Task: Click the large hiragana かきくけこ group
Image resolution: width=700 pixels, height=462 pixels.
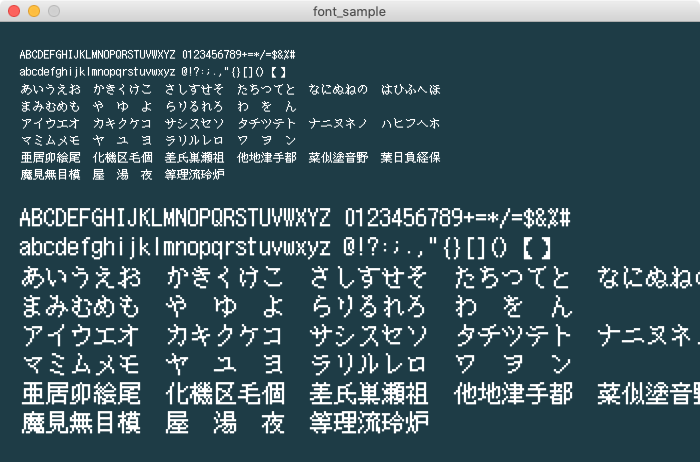Action: [x=225, y=277]
